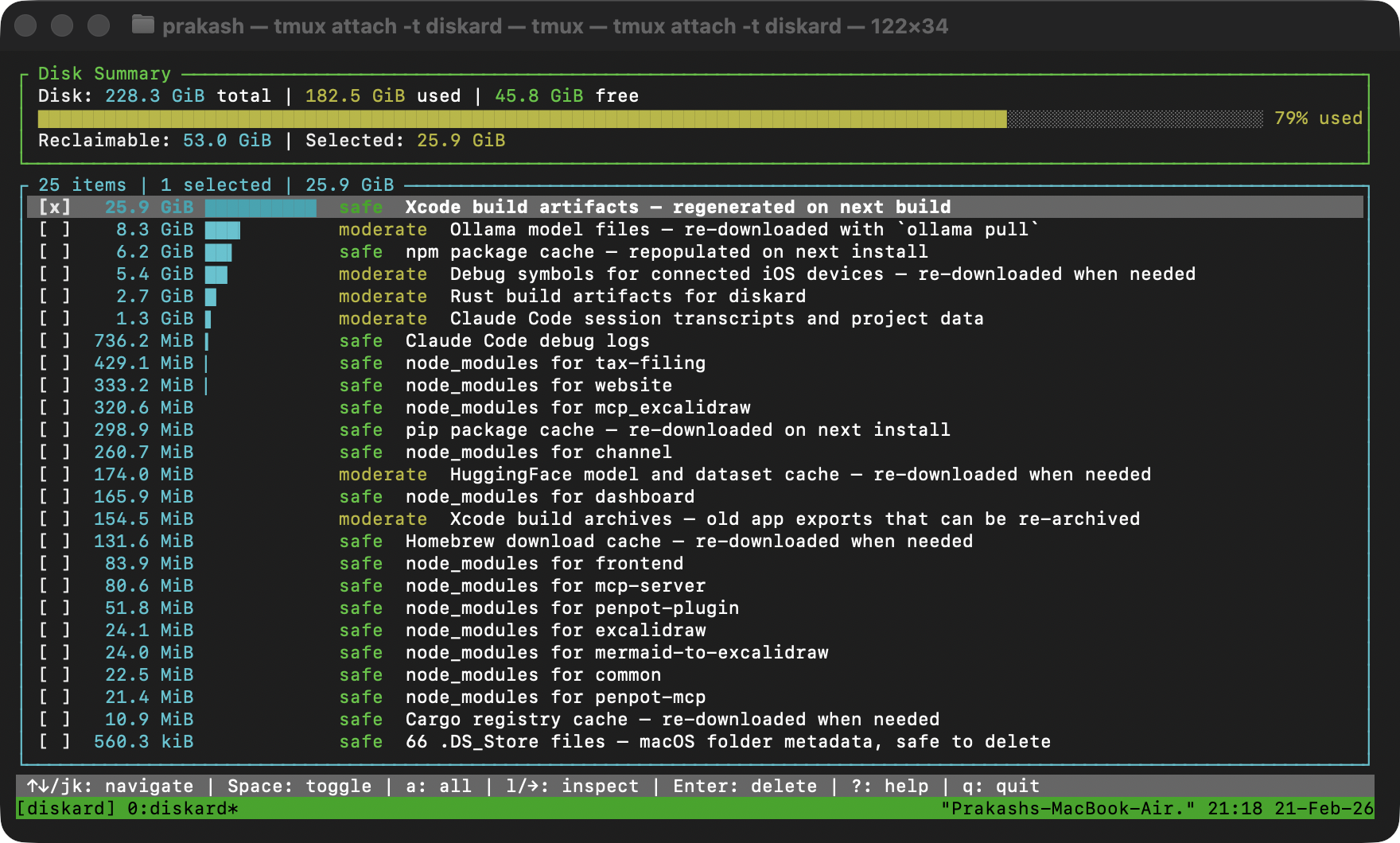Click the disk usage bar in Disk Summary

click(650, 119)
